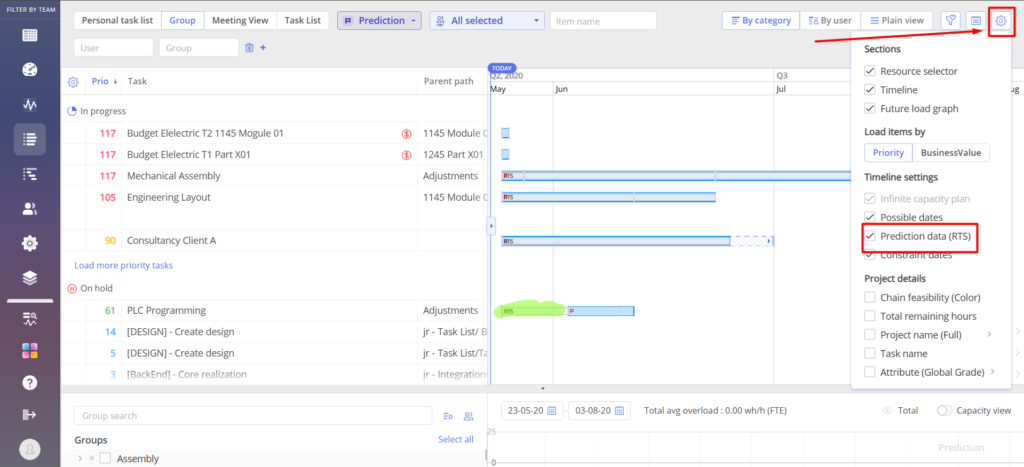Select the BusinessValue load option
The image size is (1024, 467).
tap(951, 153)
